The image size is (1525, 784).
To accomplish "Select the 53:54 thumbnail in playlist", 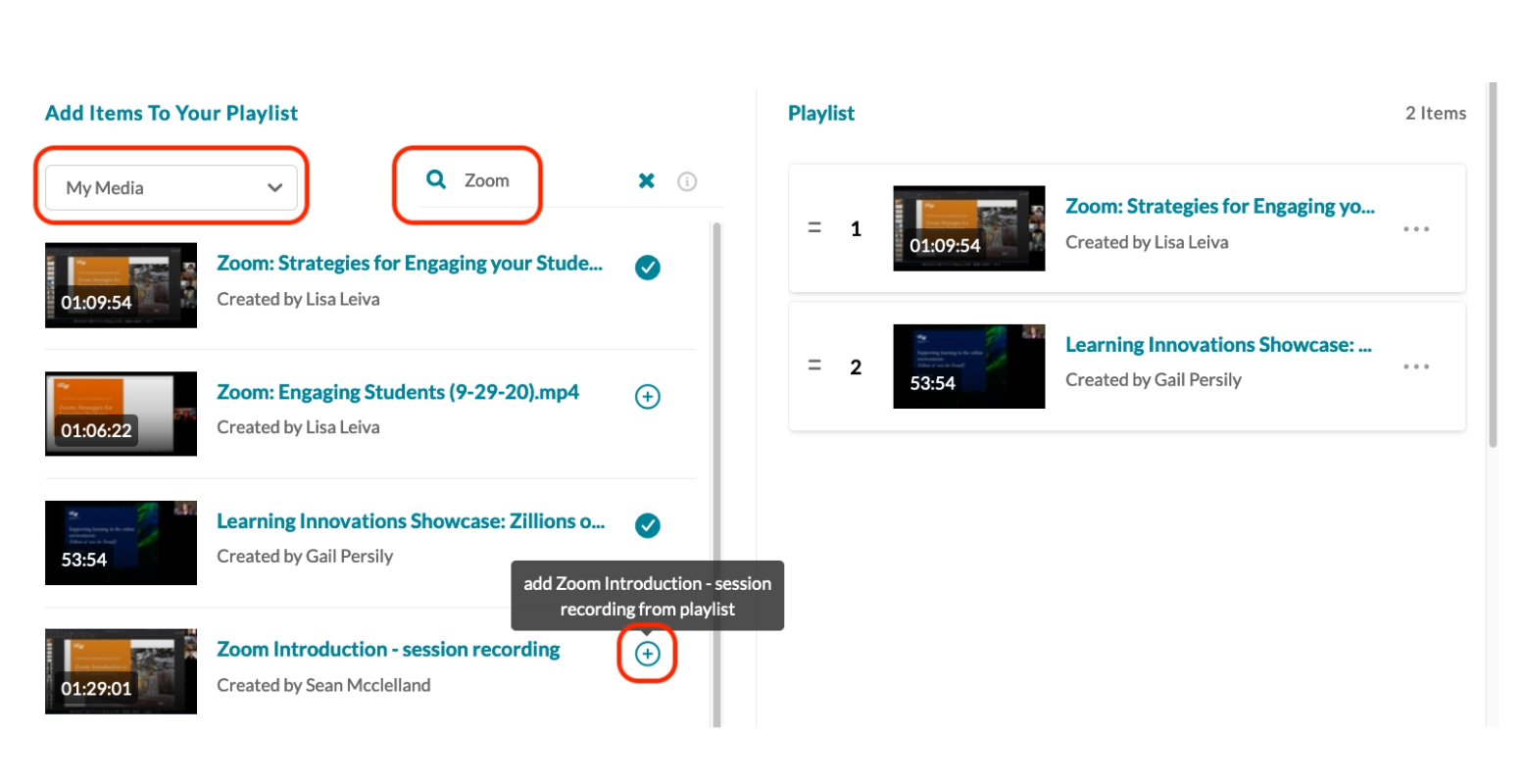I will coord(968,367).
